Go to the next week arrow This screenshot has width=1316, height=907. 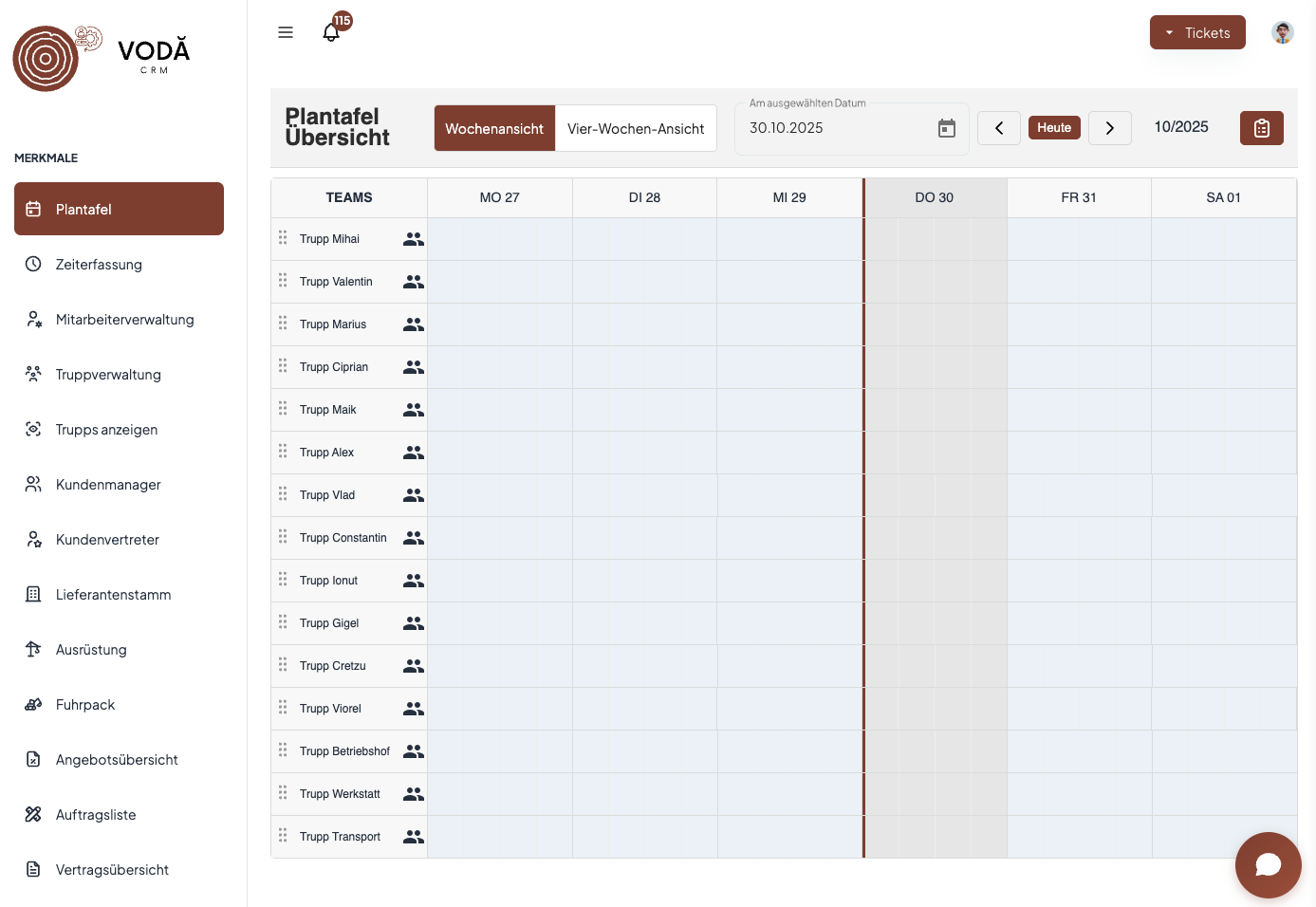pyautogui.click(x=1110, y=128)
